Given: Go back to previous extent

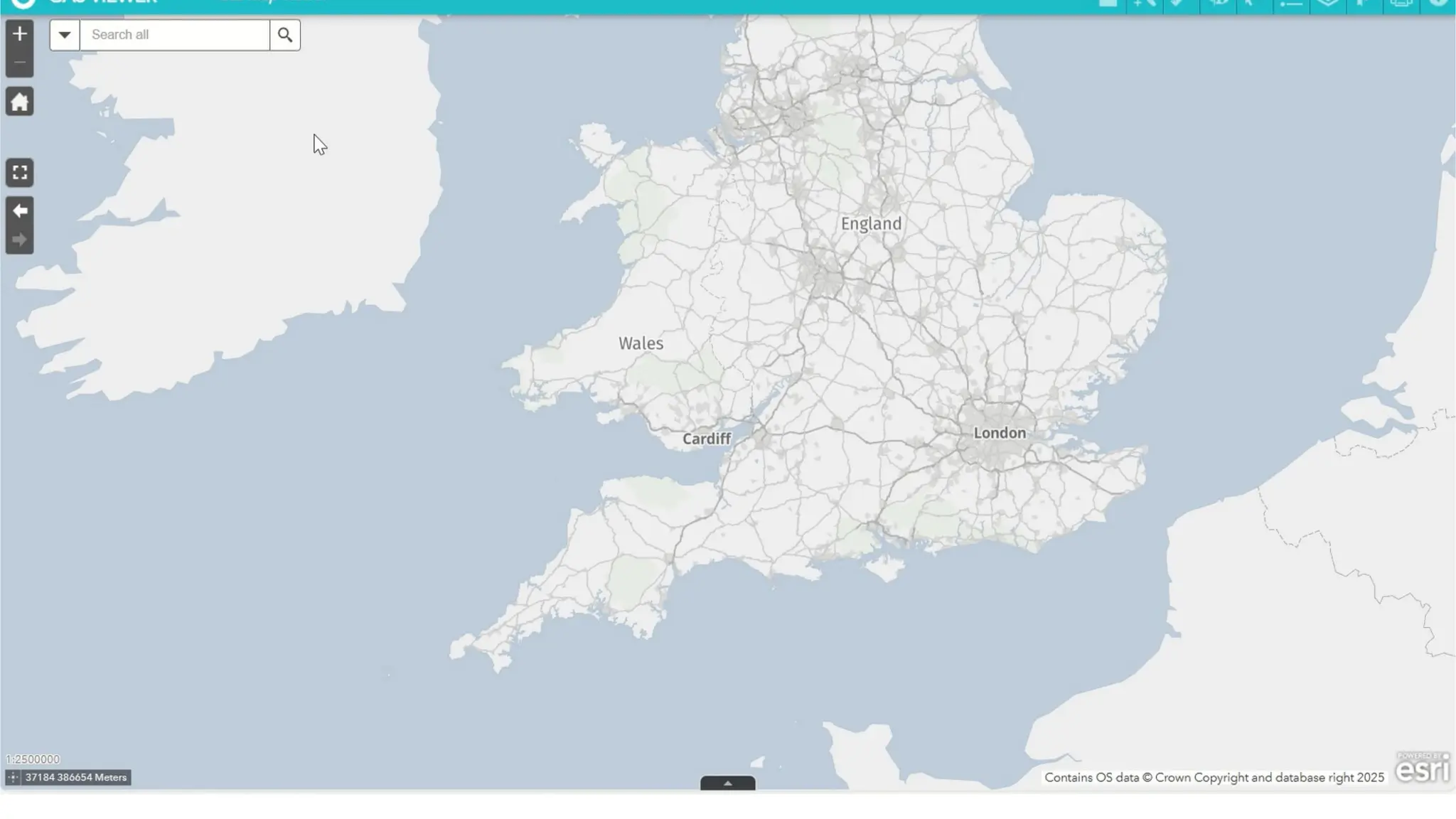Looking at the screenshot, I should (x=19, y=211).
